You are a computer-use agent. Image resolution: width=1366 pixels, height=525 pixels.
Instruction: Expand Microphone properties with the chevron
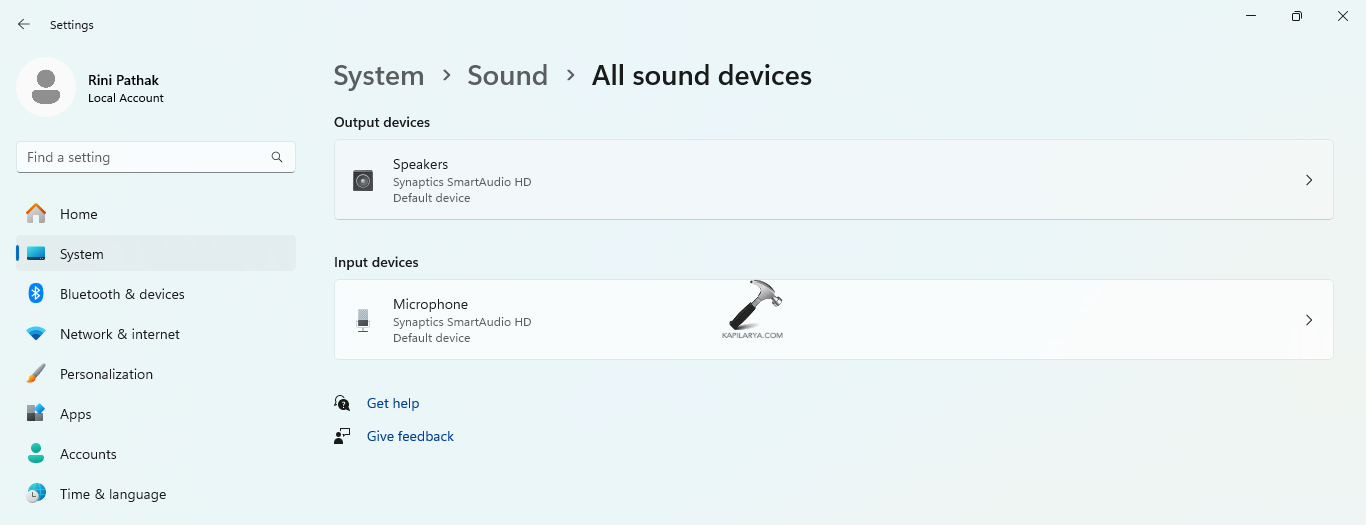[x=1309, y=320]
